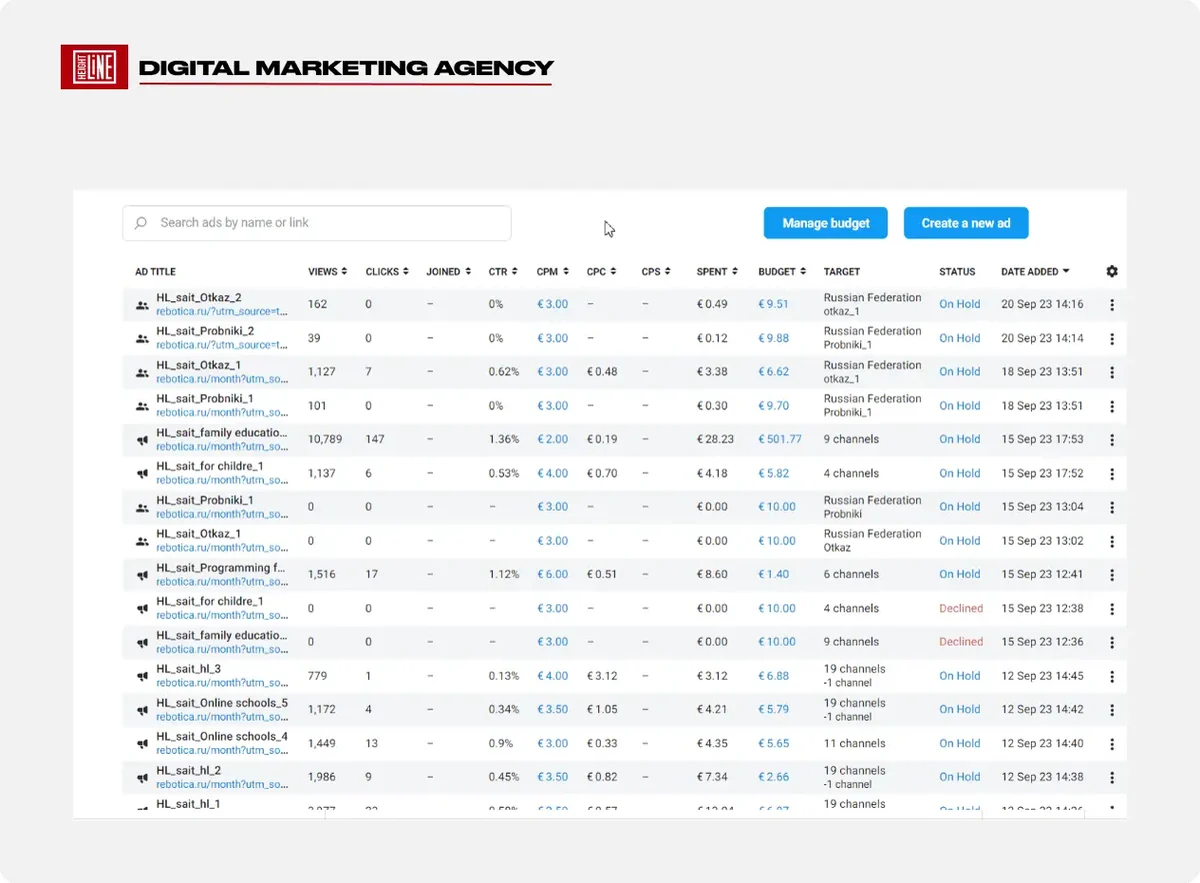Image resolution: width=1200 pixels, height=883 pixels.
Task: Click the Height Line agency logo
Action: [94, 67]
